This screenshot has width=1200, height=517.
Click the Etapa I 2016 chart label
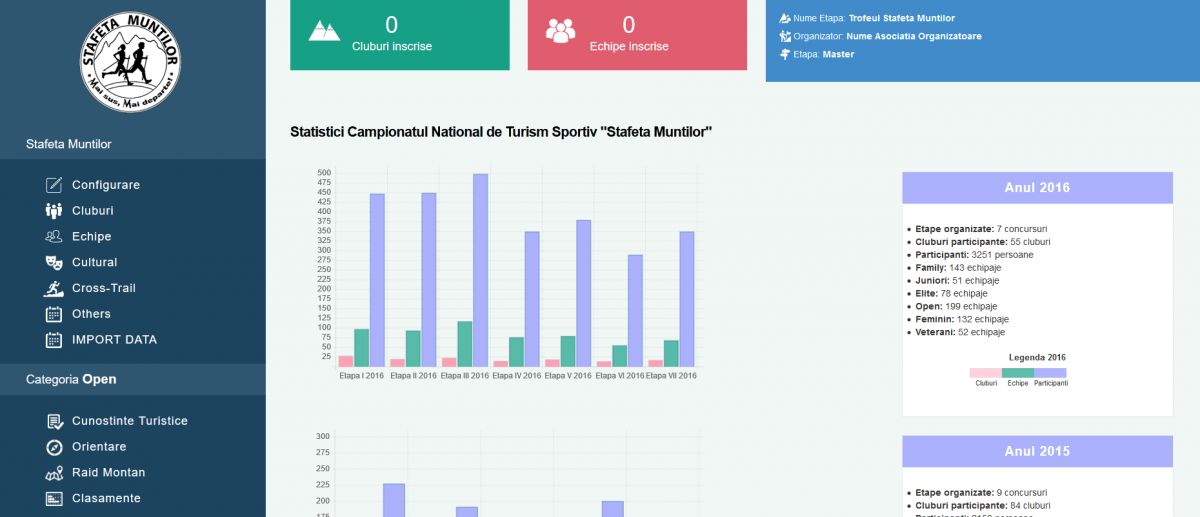pos(362,376)
